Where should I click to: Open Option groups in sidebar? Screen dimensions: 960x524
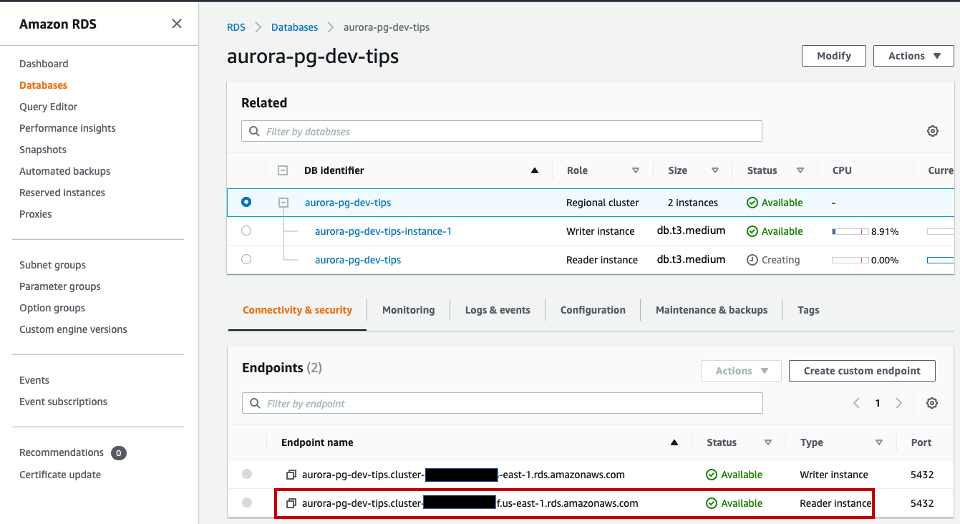[x=52, y=308]
